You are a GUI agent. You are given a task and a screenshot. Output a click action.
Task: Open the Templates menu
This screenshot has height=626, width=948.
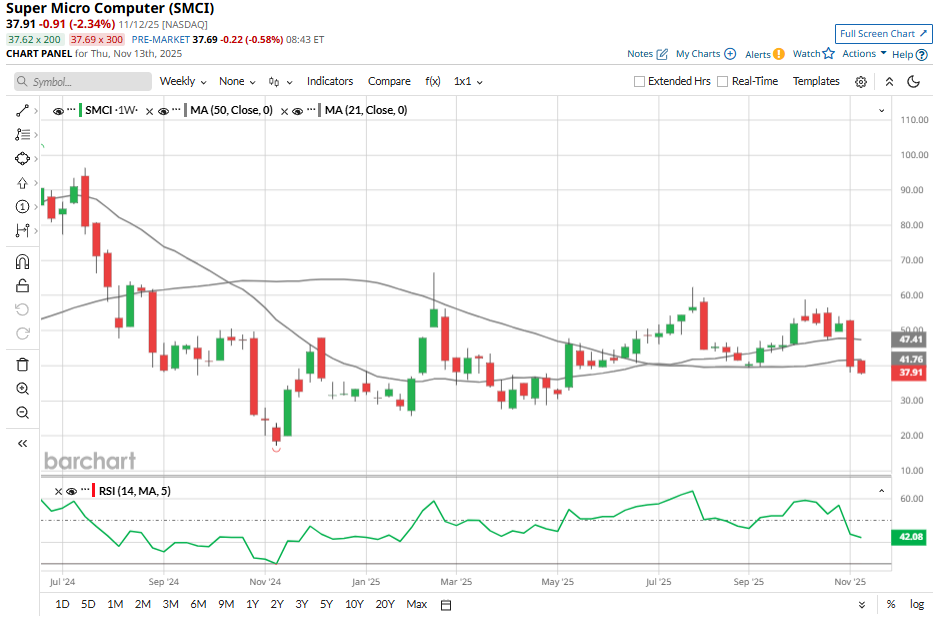(816, 82)
